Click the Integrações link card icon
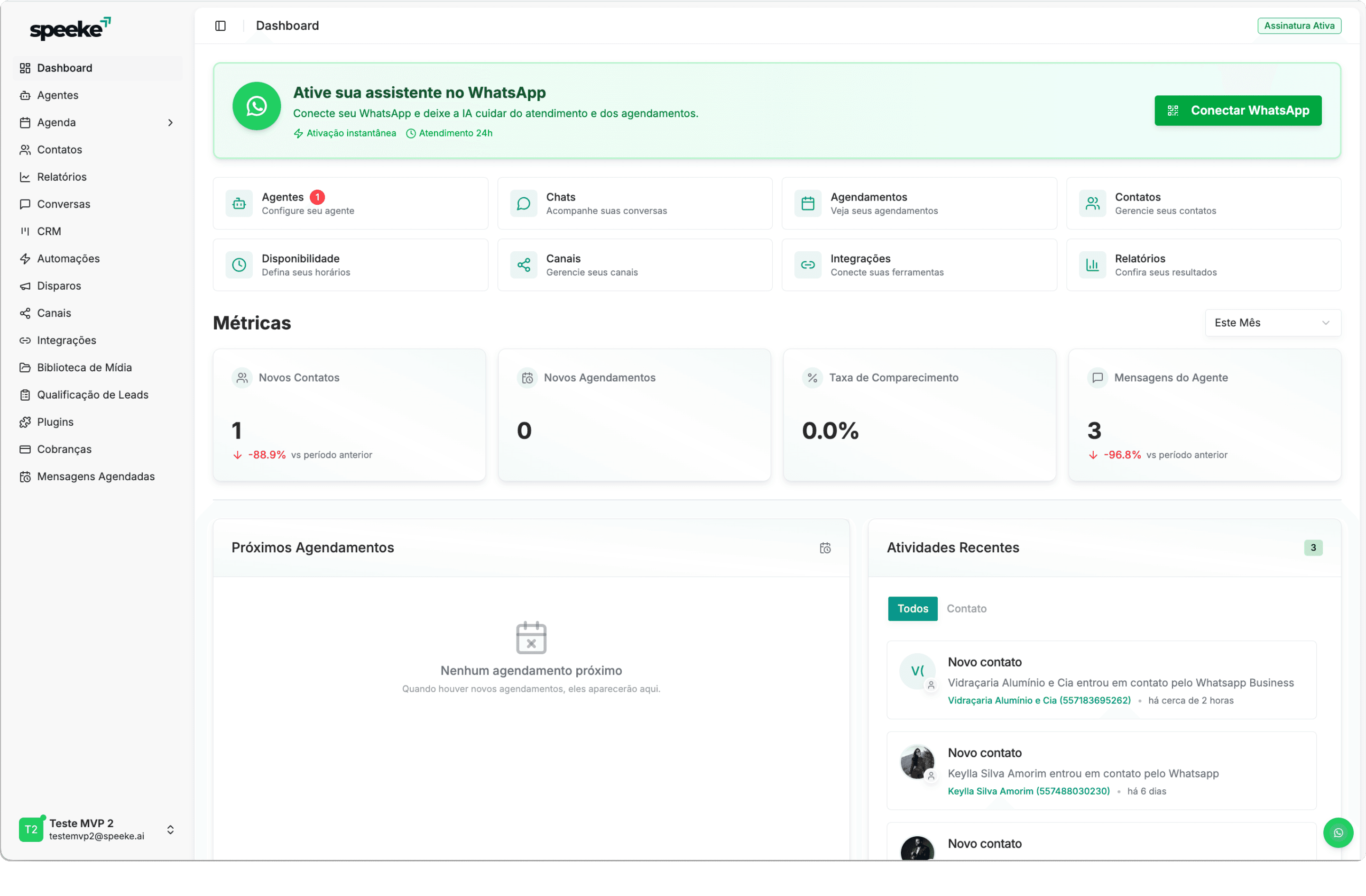1366x896 pixels. pos(808,265)
